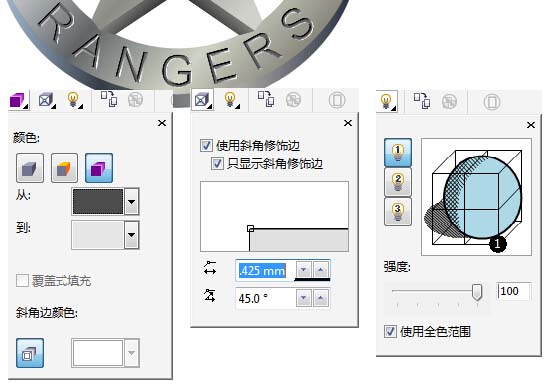Close the bevel panel
This screenshot has width=544, height=384.
(348, 123)
